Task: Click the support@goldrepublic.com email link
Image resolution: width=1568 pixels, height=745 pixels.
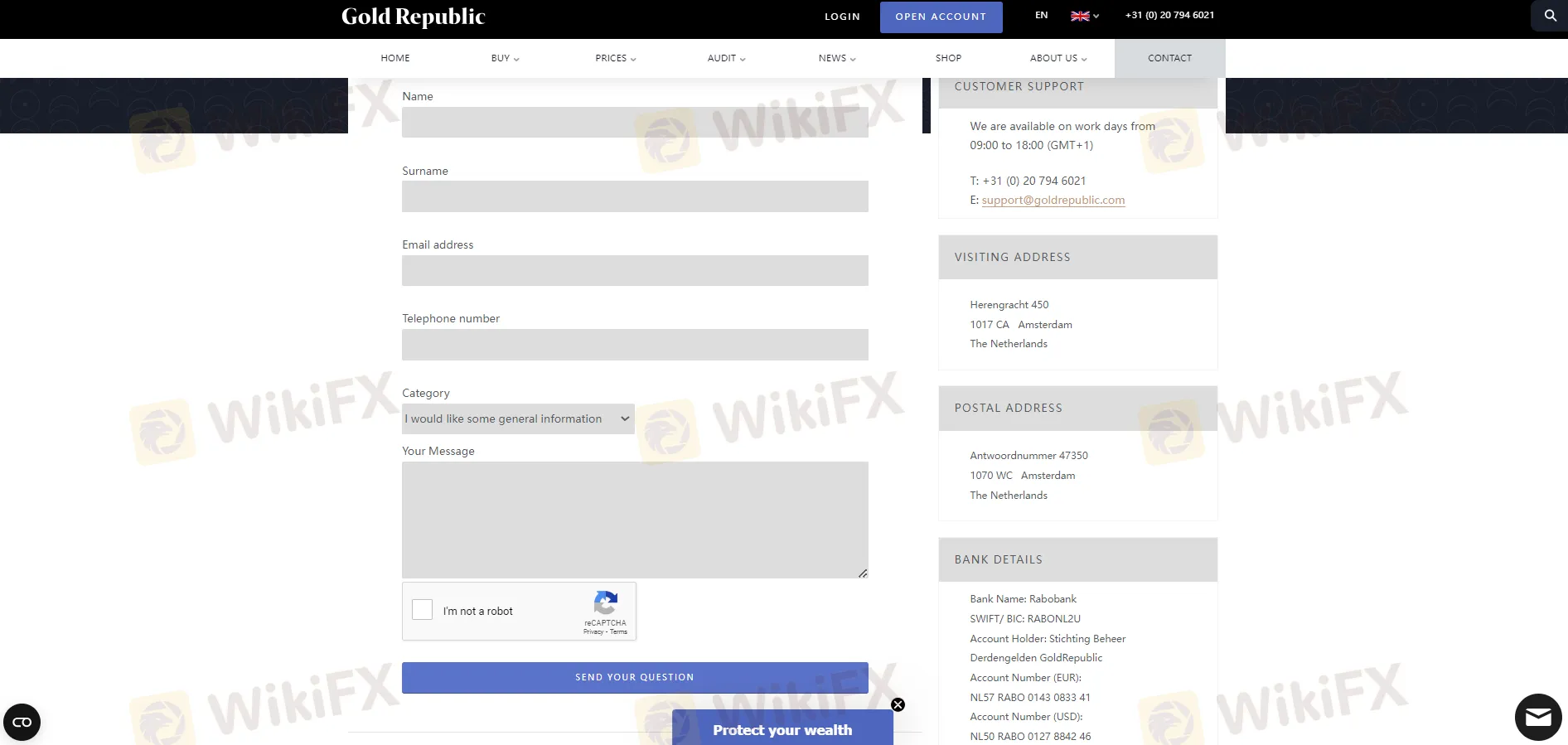Action: (x=1053, y=200)
